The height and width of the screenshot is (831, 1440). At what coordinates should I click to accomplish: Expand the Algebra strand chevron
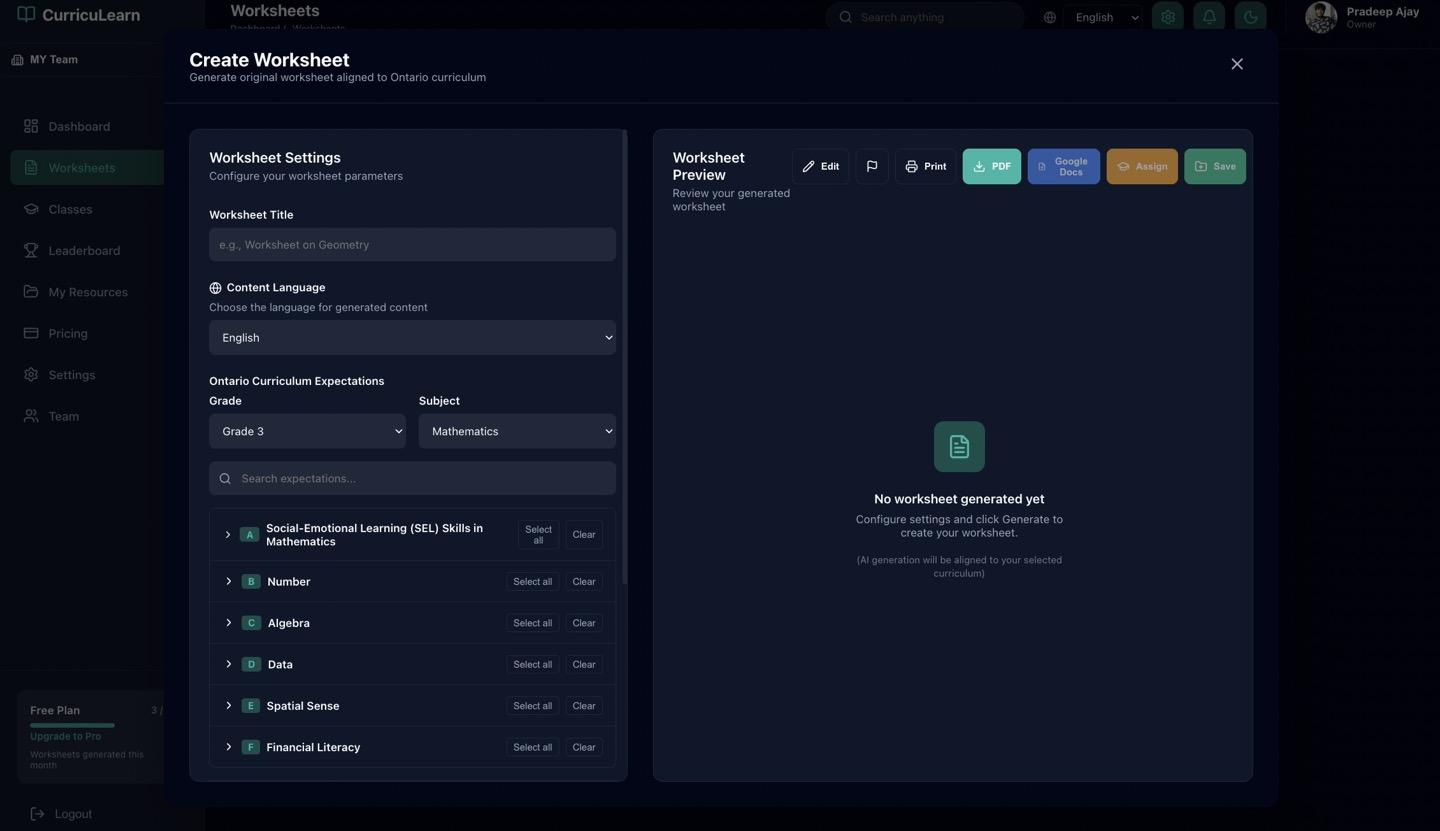228,623
